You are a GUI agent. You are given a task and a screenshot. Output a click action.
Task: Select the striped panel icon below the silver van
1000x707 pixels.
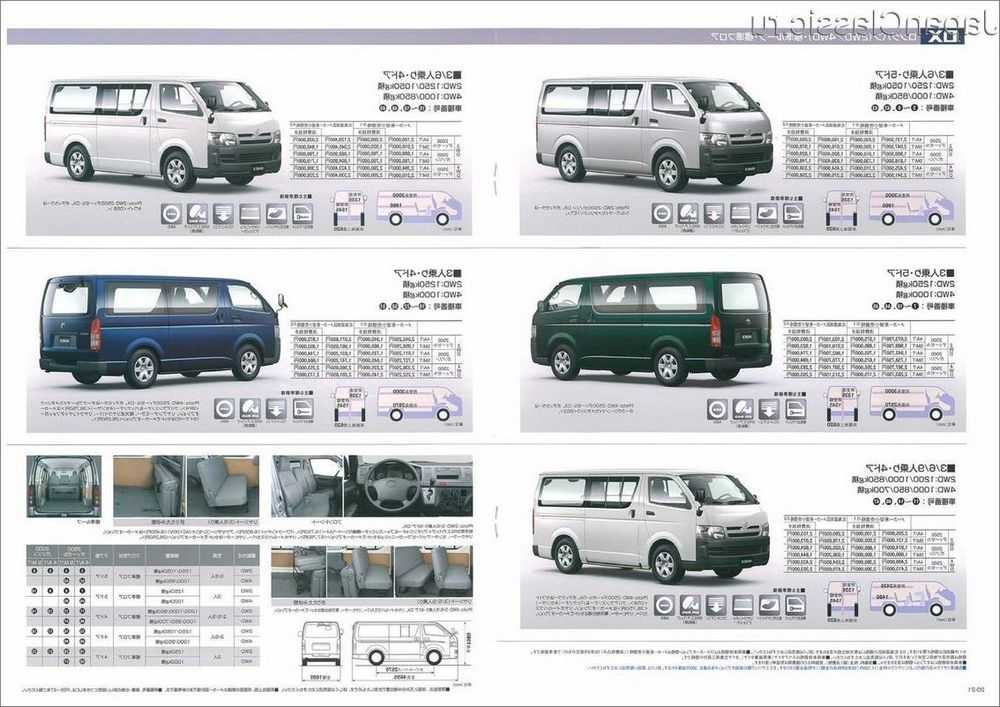click(740, 214)
